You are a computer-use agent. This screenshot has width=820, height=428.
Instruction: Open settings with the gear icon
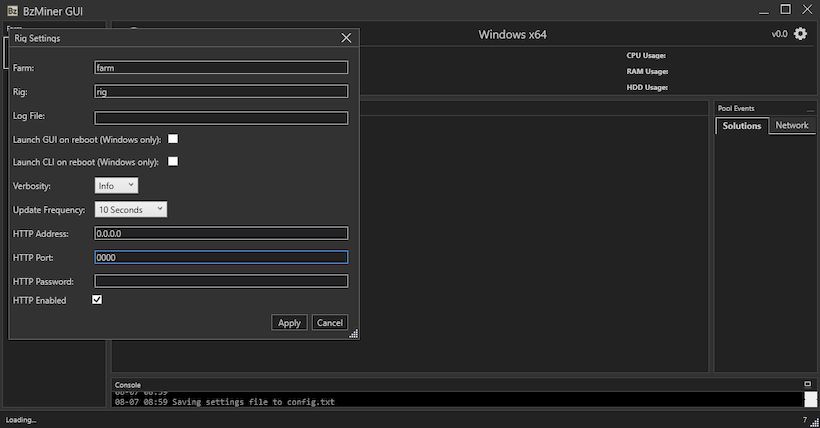tap(800, 34)
